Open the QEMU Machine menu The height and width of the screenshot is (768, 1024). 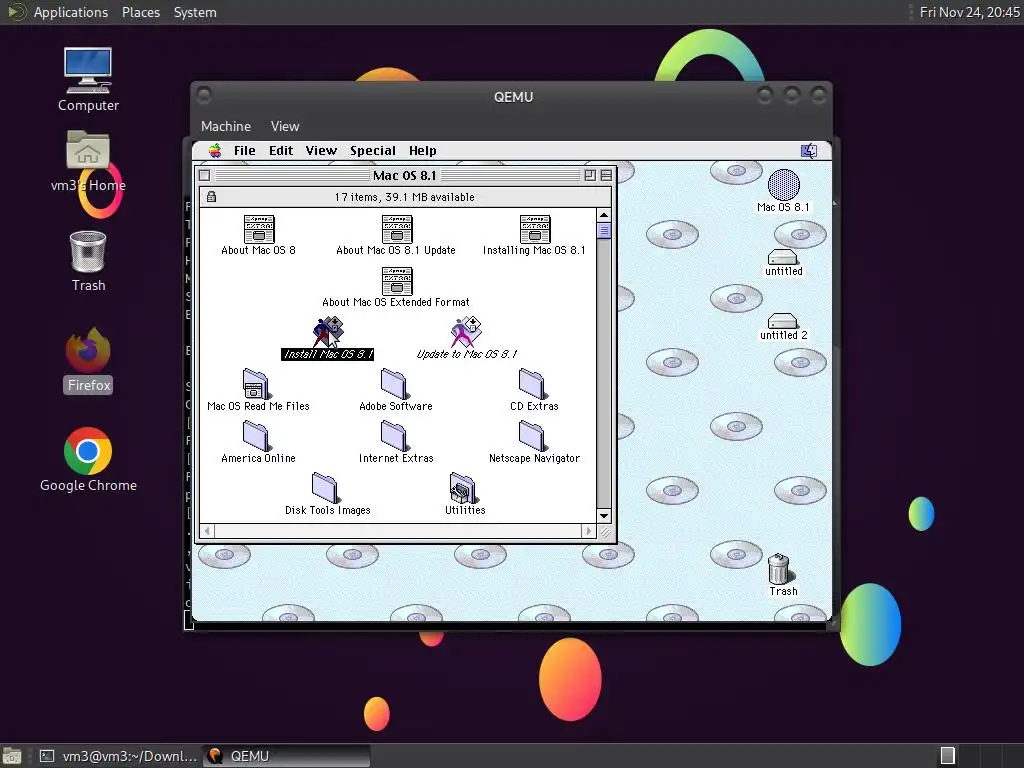click(x=226, y=127)
